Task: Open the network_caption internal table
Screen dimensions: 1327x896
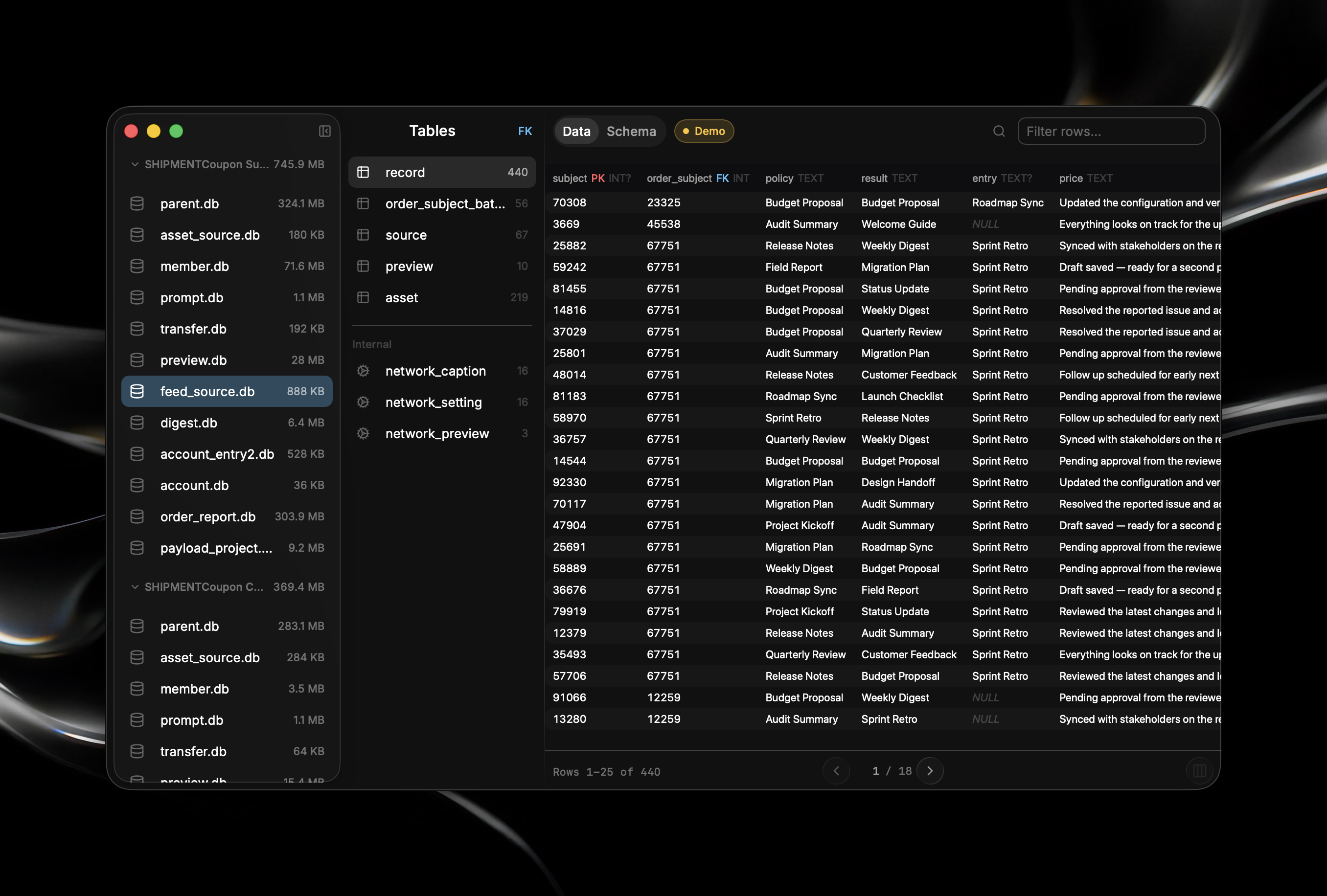Action: point(442,371)
